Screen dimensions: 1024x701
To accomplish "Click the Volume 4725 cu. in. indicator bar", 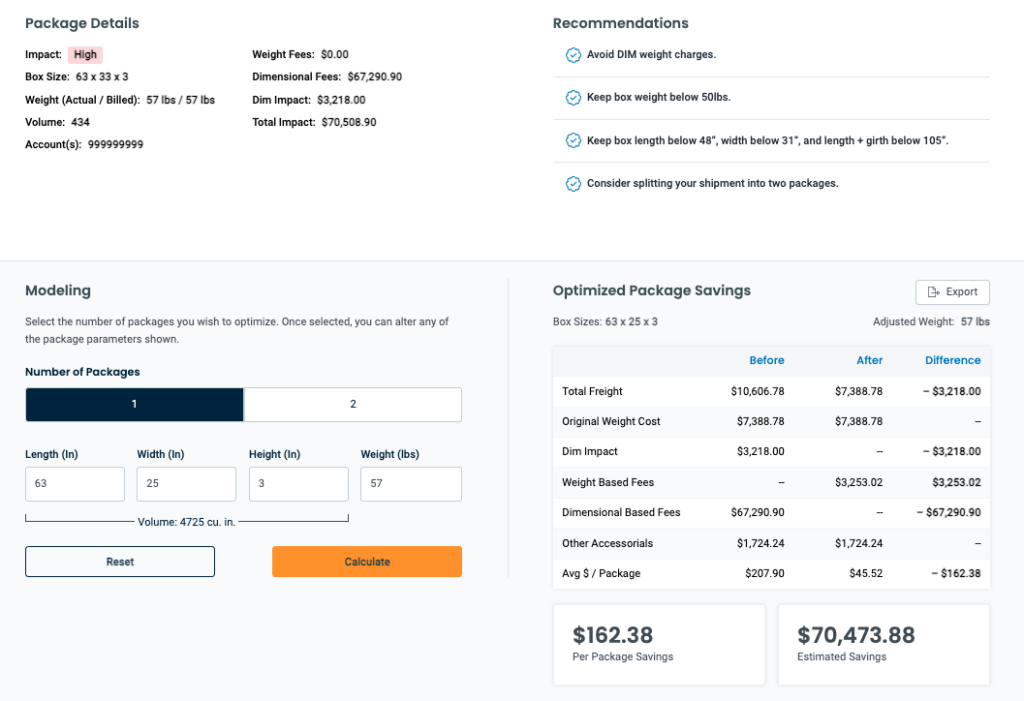I will [187, 518].
